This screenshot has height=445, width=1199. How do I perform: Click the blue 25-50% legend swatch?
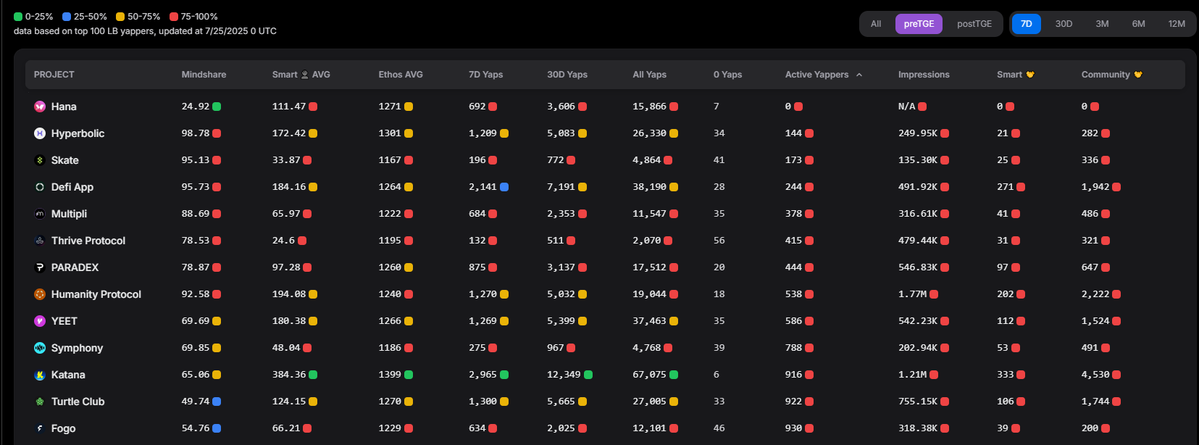pos(67,16)
